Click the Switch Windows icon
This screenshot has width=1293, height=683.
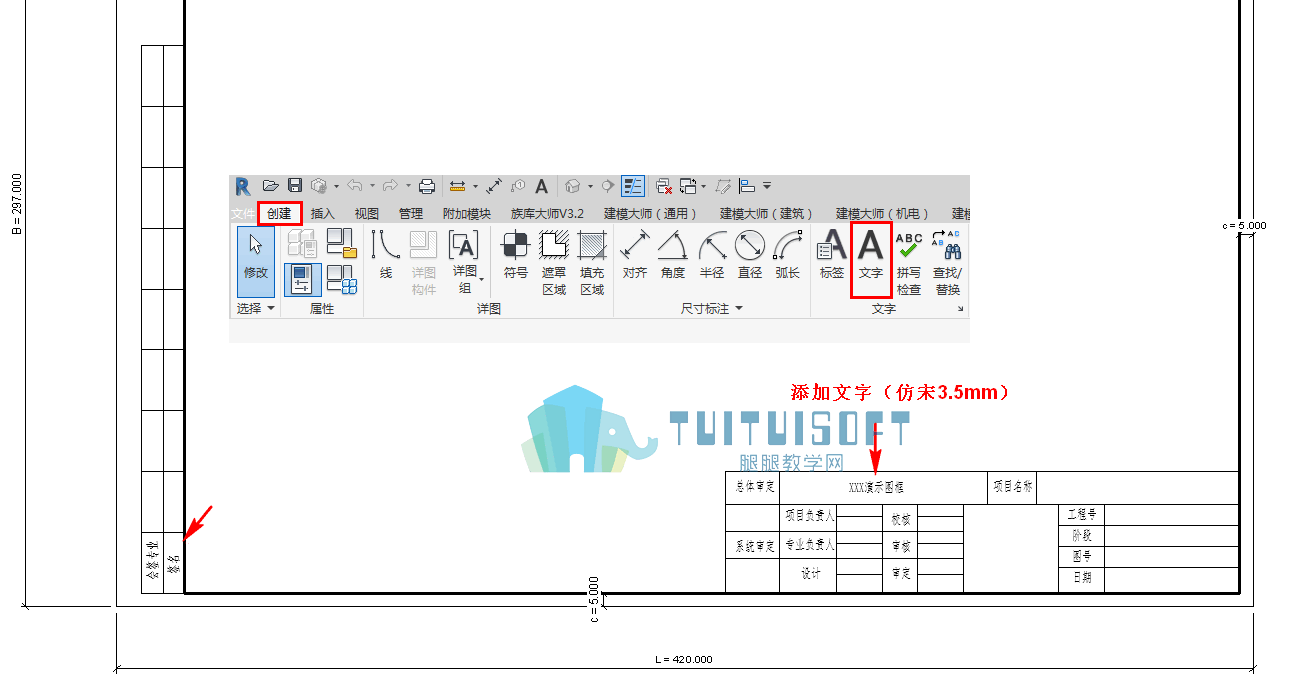point(688,186)
